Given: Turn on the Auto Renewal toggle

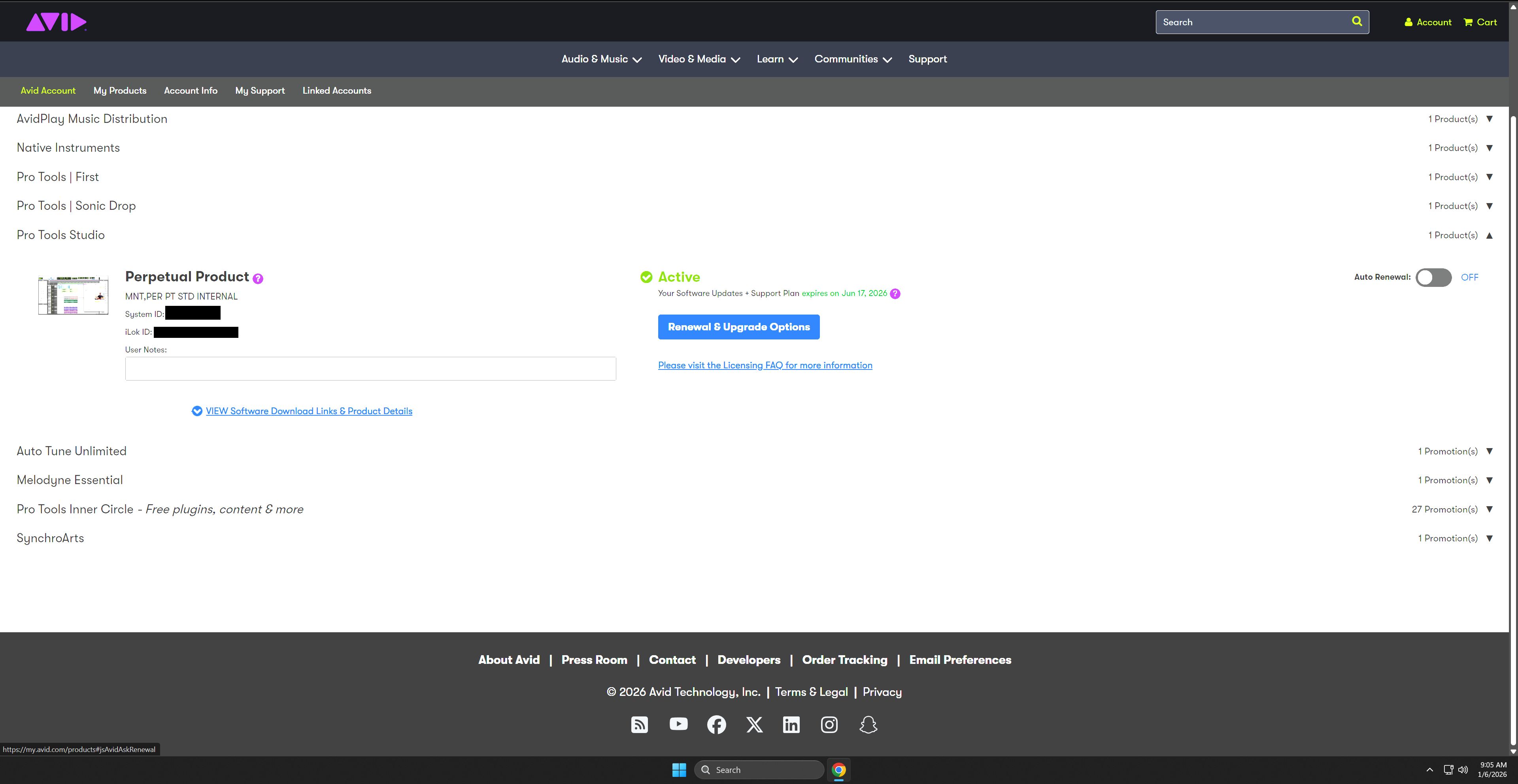Looking at the screenshot, I should (x=1433, y=277).
